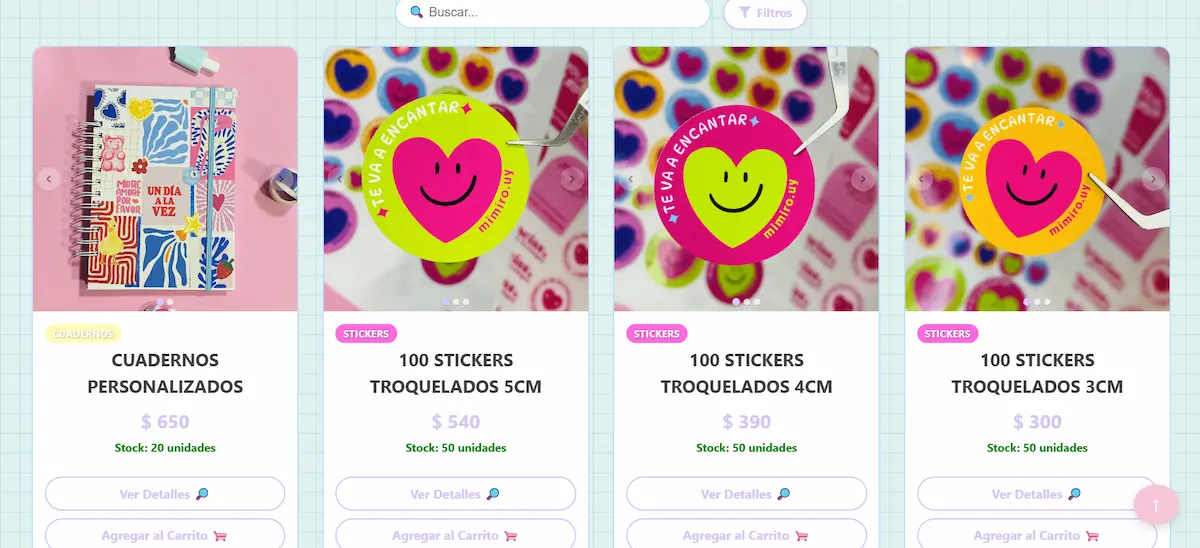Select second carousel dot on 4CM stickers
This screenshot has height=548, width=1200.
pyautogui.click(x=746, y=301)
